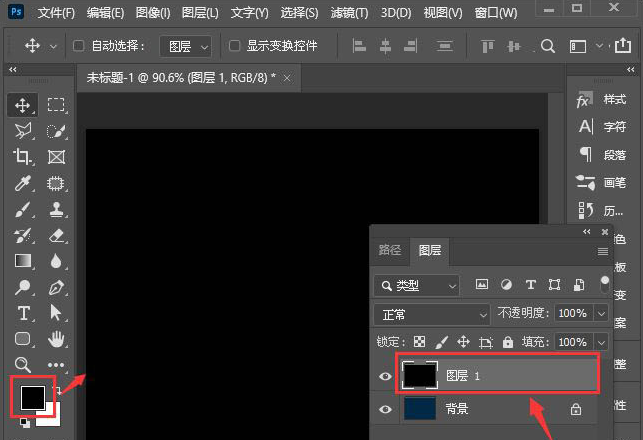Open the 正常 blend mode dropdown

pos(431,315)
